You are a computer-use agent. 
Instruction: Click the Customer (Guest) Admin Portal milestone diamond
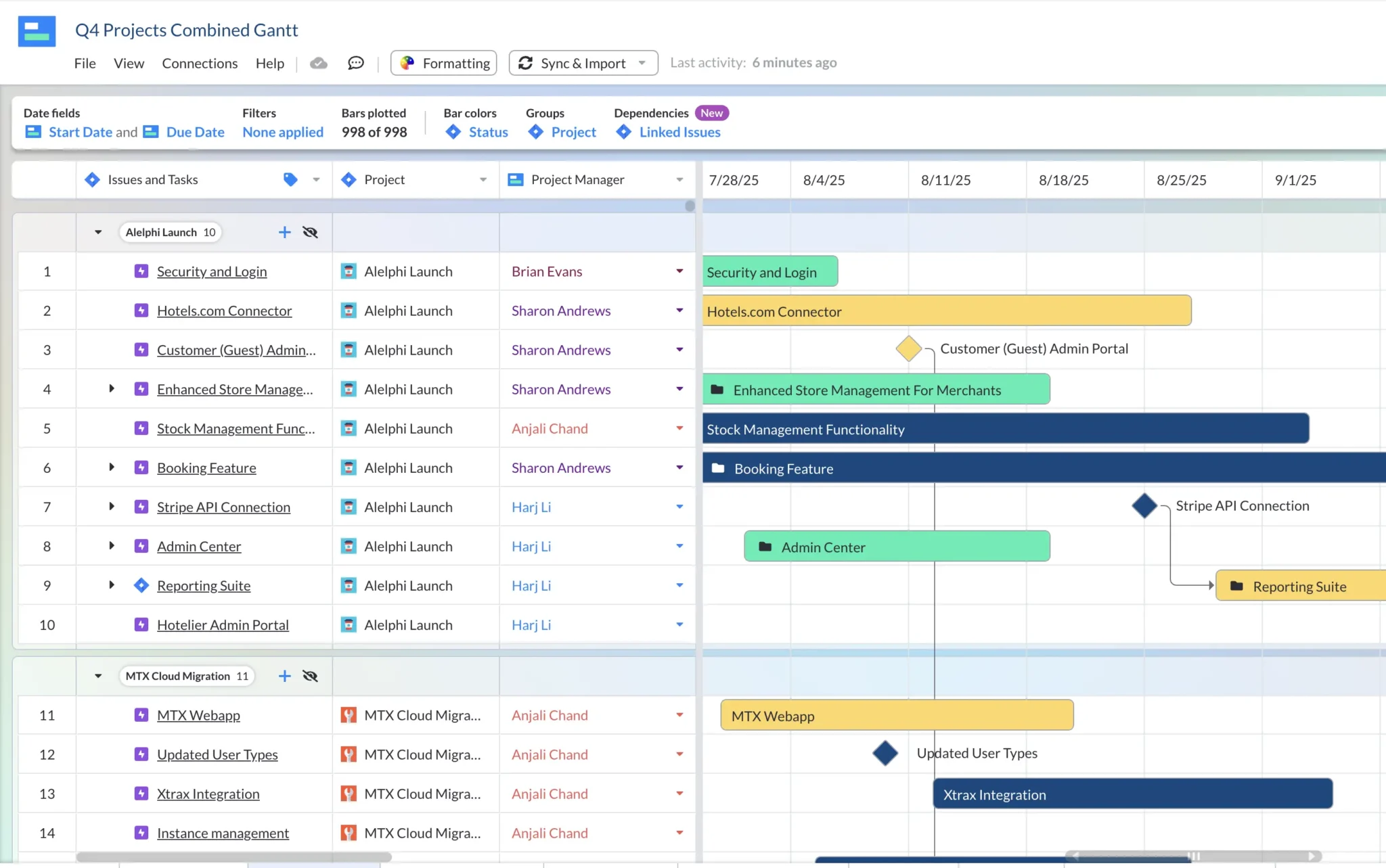pos(908,348)
